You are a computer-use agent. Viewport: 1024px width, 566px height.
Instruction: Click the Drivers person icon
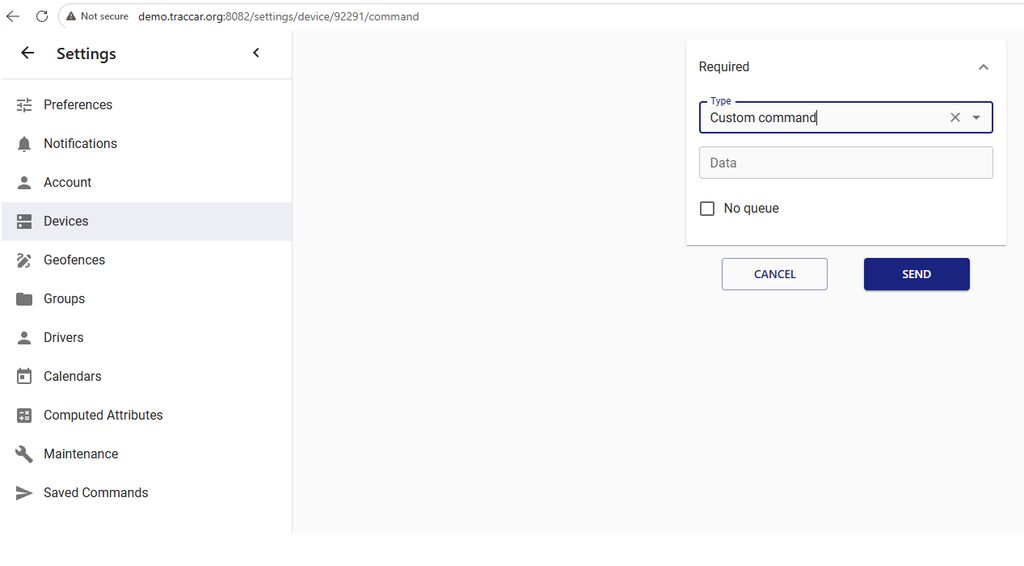coord(24,338)
